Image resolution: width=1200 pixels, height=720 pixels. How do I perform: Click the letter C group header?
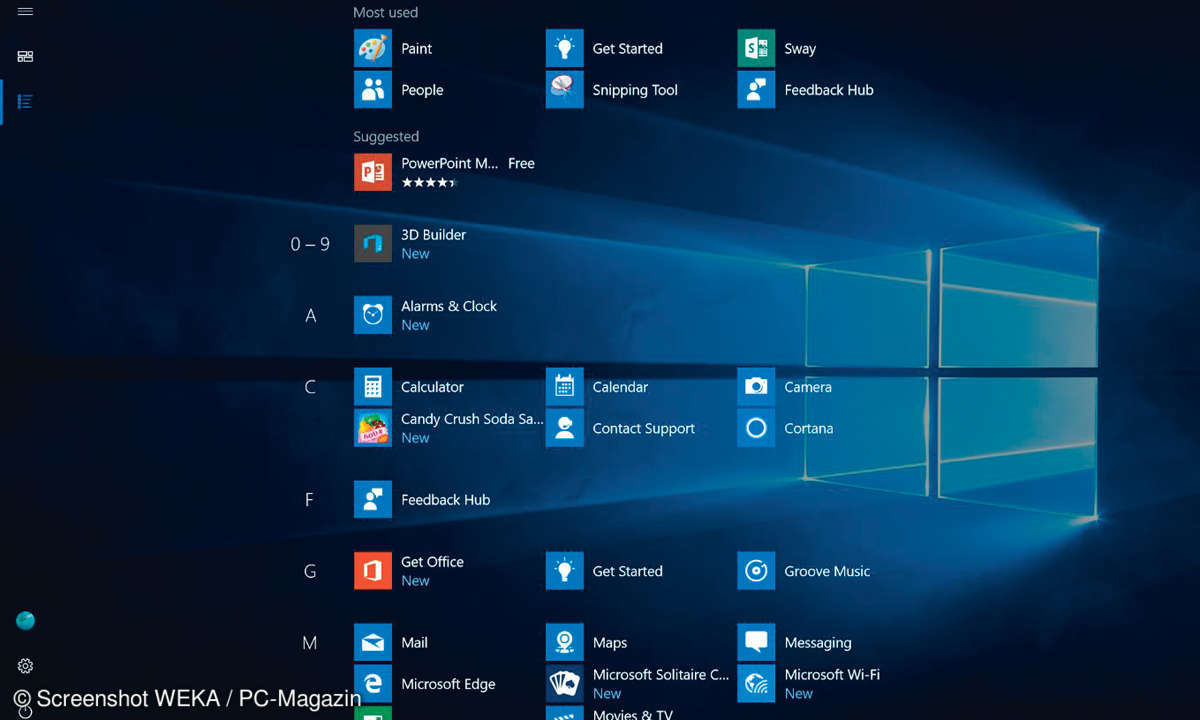[x=310, y=387]
